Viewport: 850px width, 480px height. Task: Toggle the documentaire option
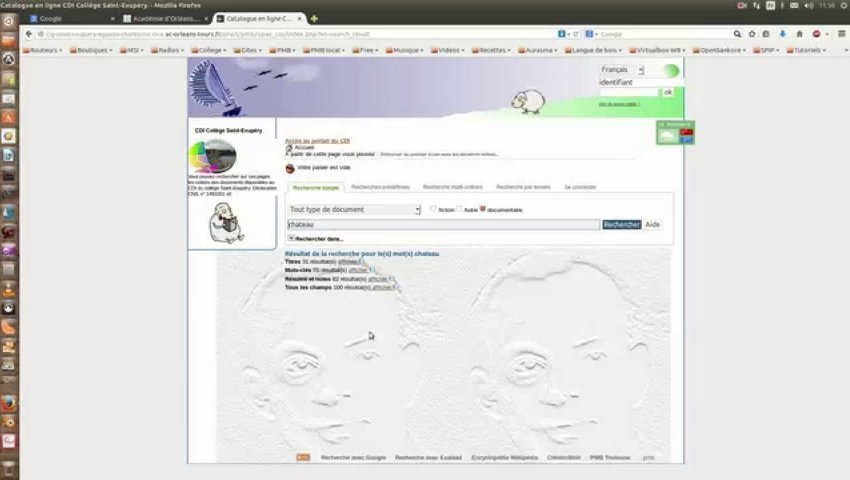pos(482,209)
